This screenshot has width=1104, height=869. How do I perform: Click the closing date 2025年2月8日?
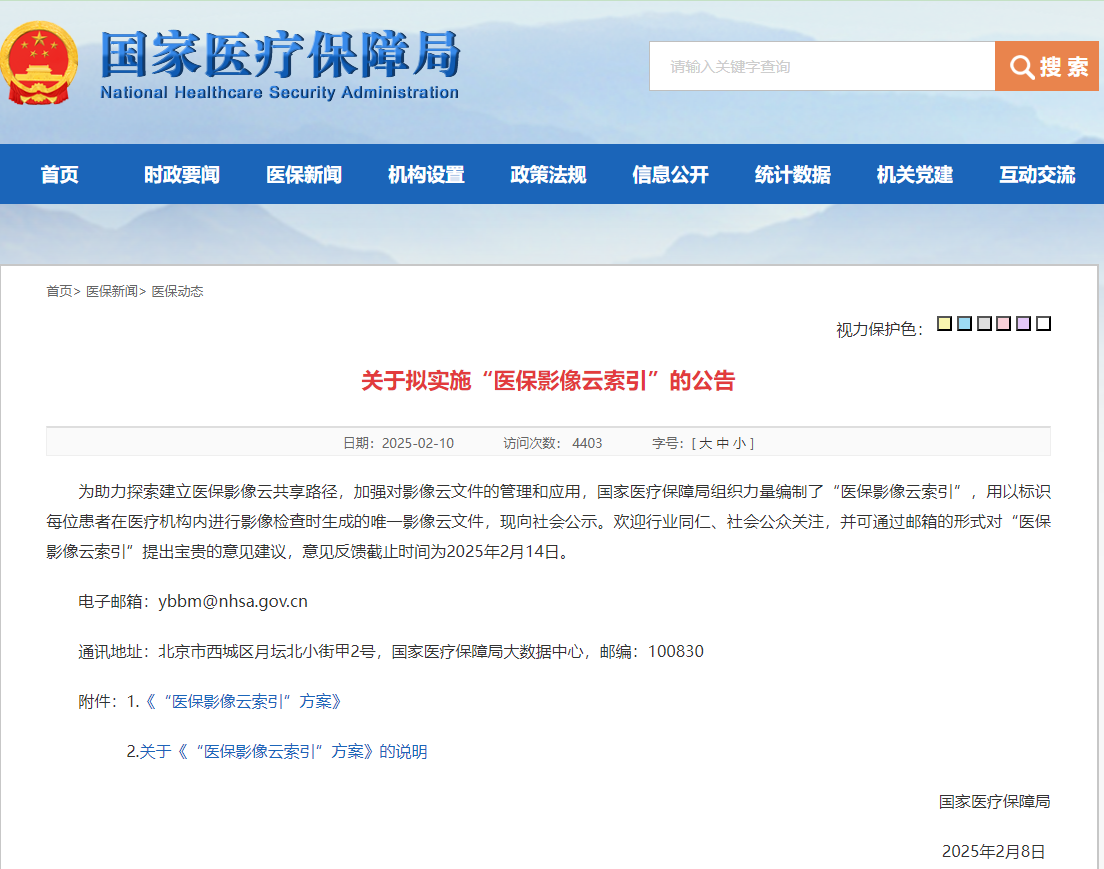pos(993,851)
